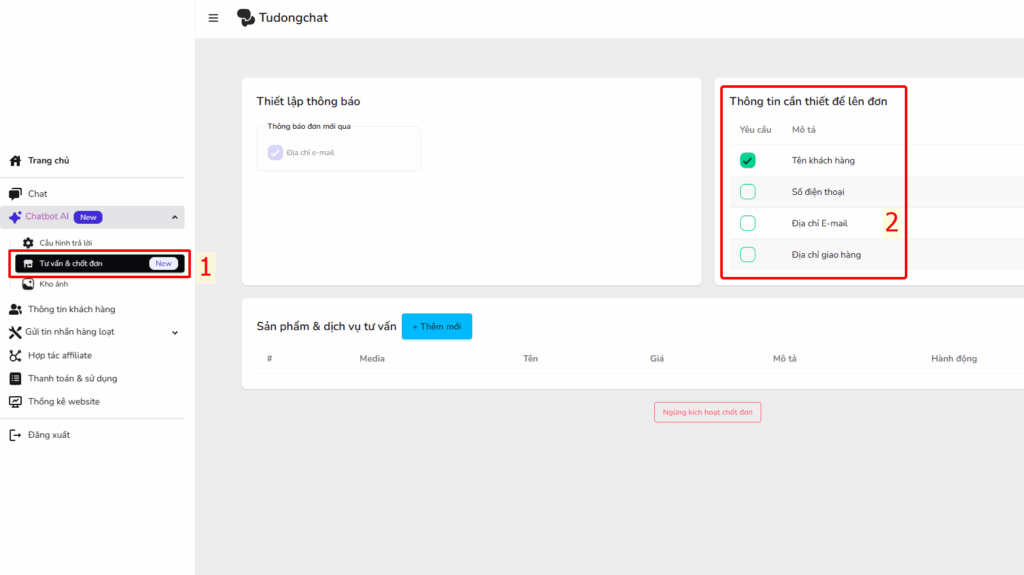
Task: Click the Mô tả header in product table
Action: [x=784, y=359]
